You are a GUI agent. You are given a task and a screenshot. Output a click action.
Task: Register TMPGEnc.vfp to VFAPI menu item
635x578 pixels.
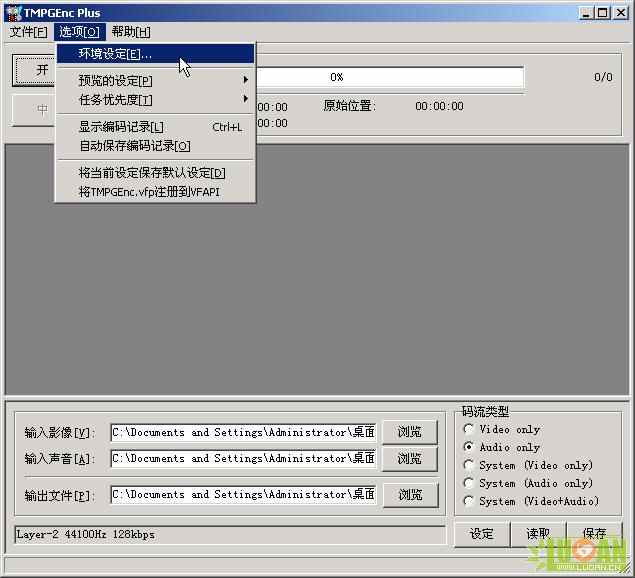[156, 192]
